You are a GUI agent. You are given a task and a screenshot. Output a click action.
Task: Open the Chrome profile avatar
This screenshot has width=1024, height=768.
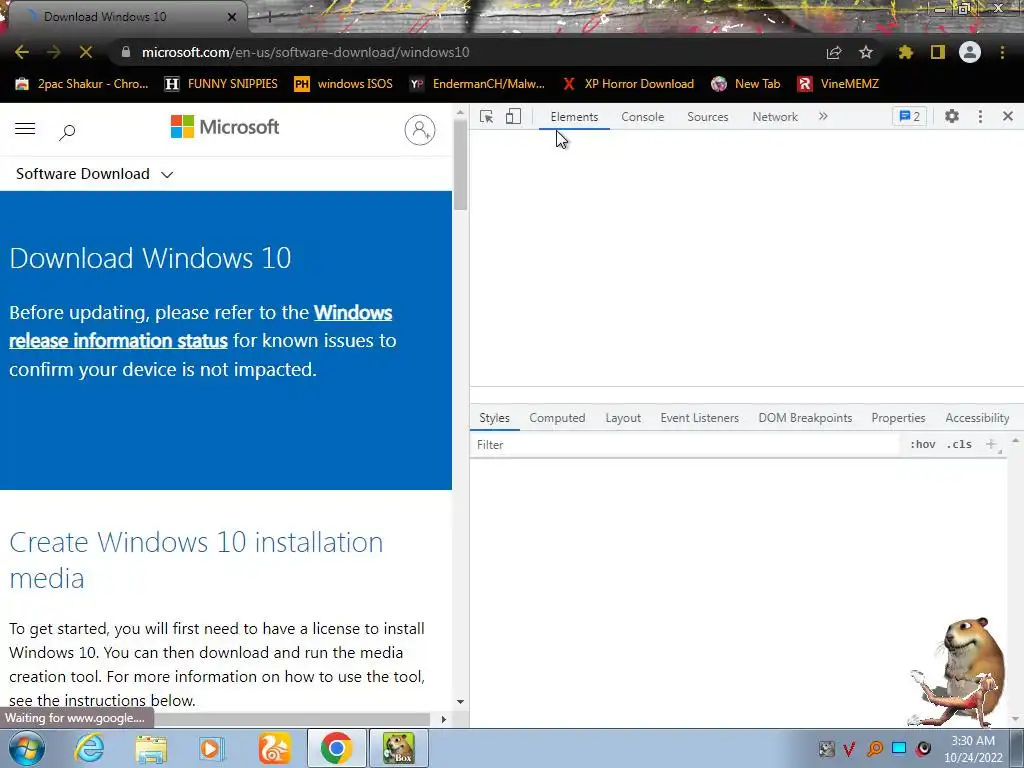970,52
